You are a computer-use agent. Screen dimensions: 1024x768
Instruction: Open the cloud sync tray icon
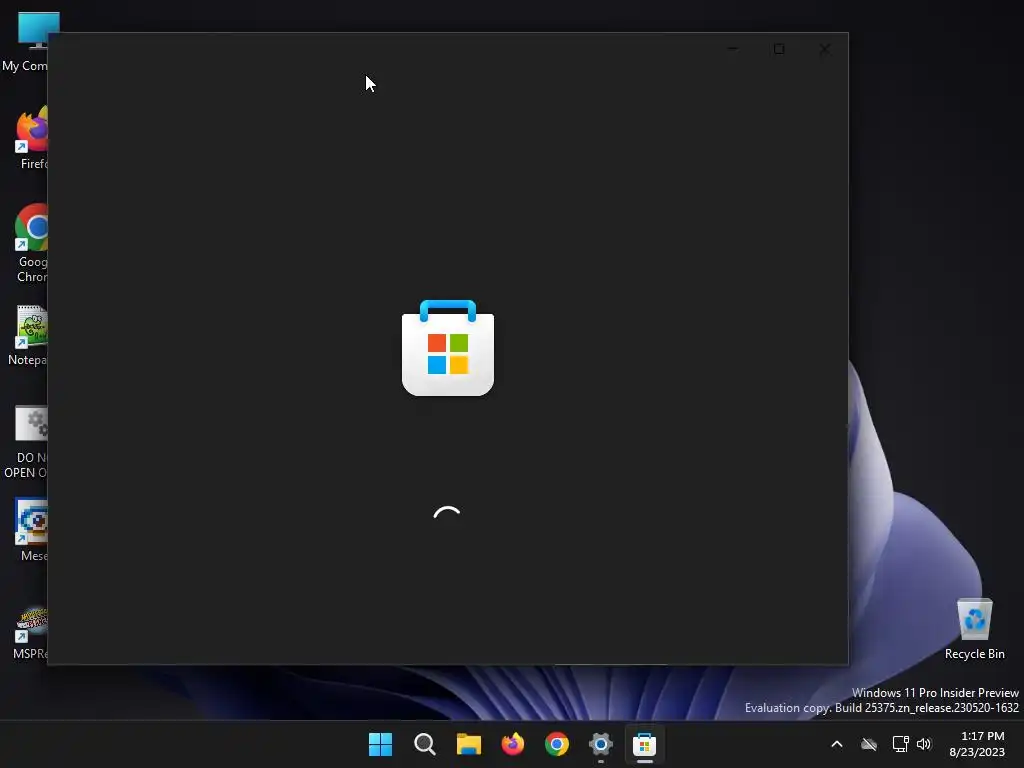869,744
